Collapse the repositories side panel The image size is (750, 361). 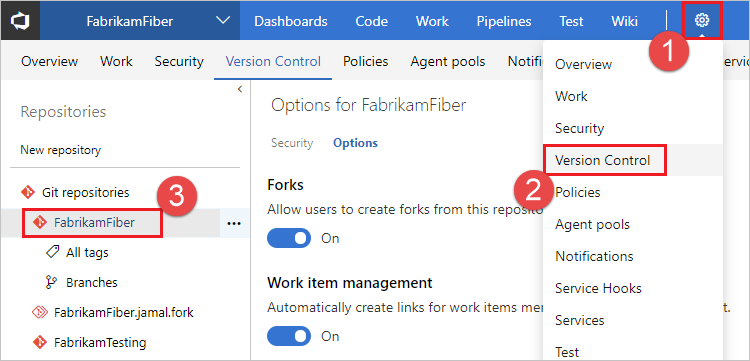click(x=240, y=89)
